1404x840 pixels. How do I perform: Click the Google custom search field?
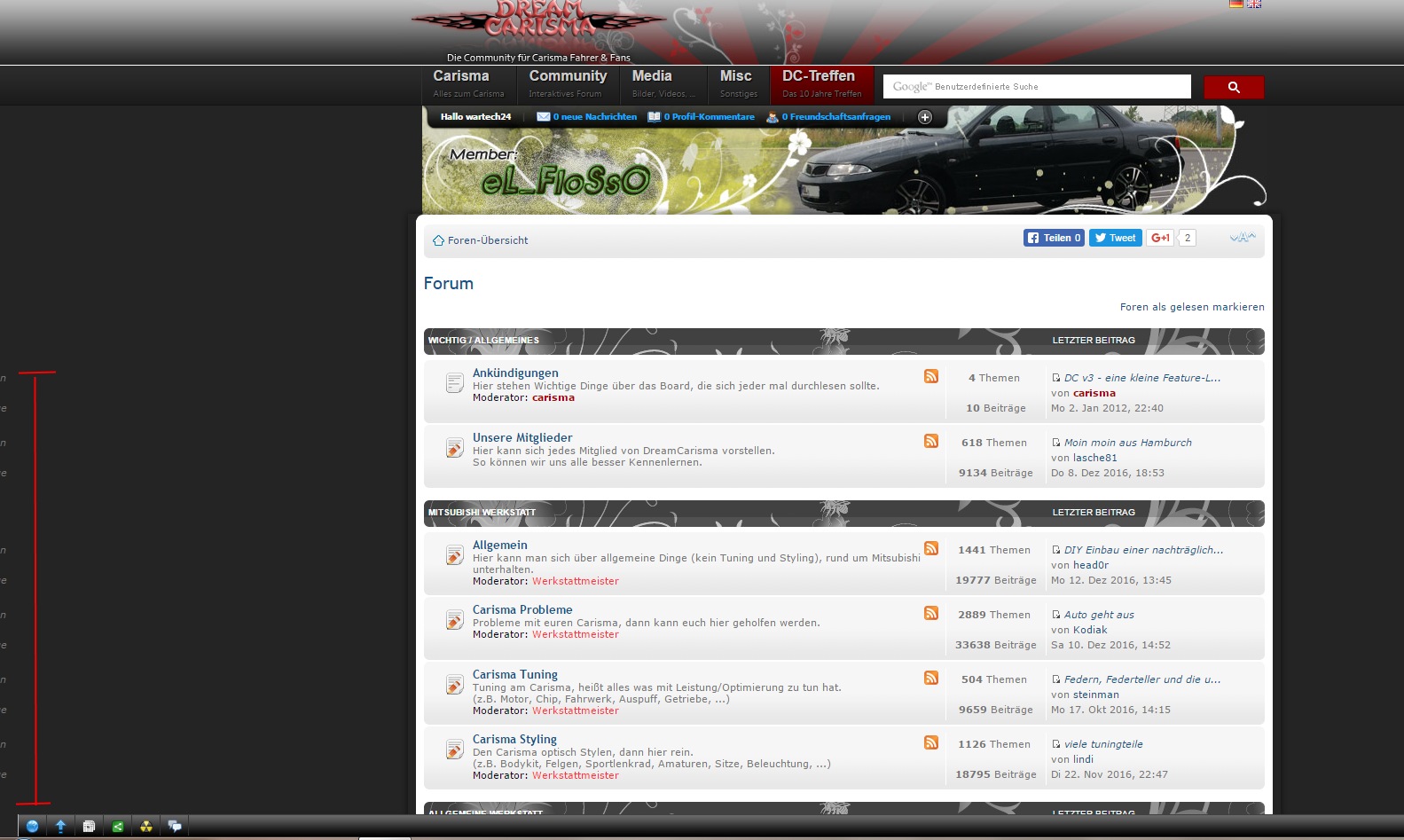(1036, 87)
